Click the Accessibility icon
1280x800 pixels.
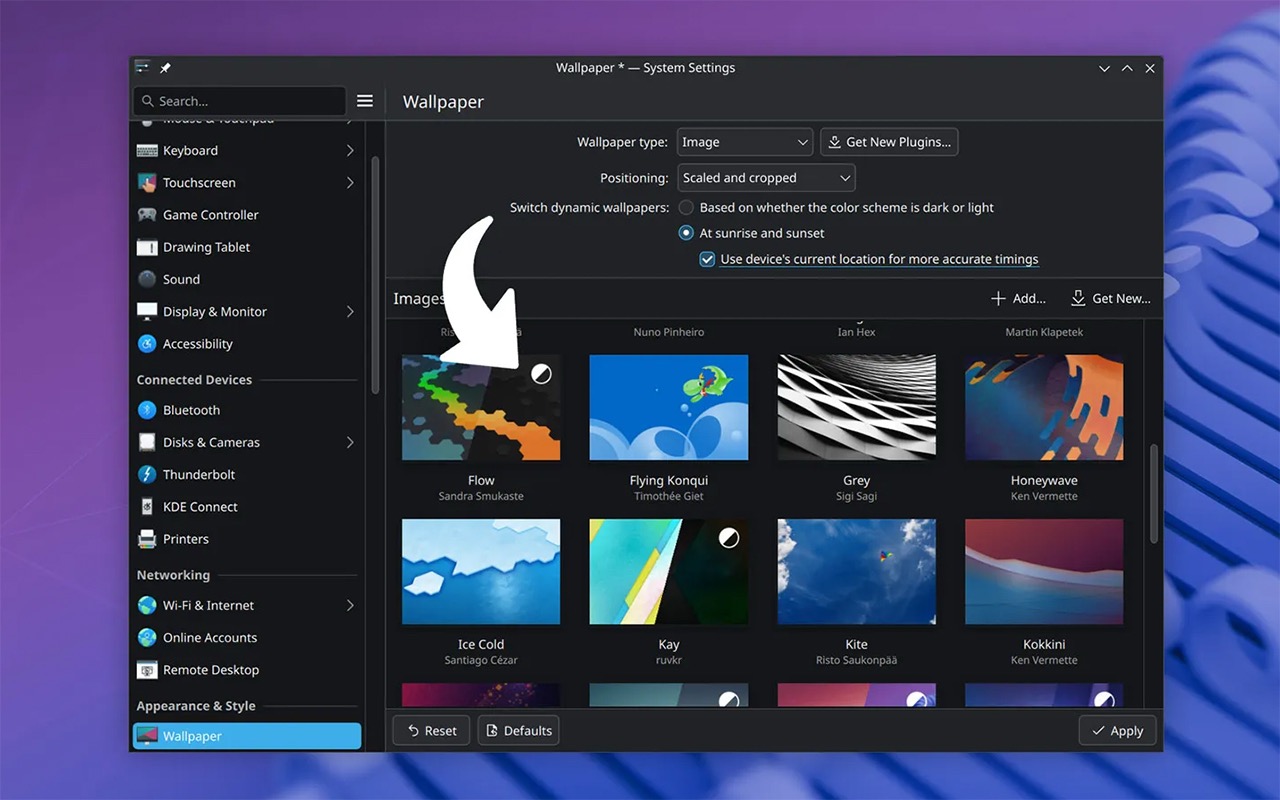click(147, 344)
